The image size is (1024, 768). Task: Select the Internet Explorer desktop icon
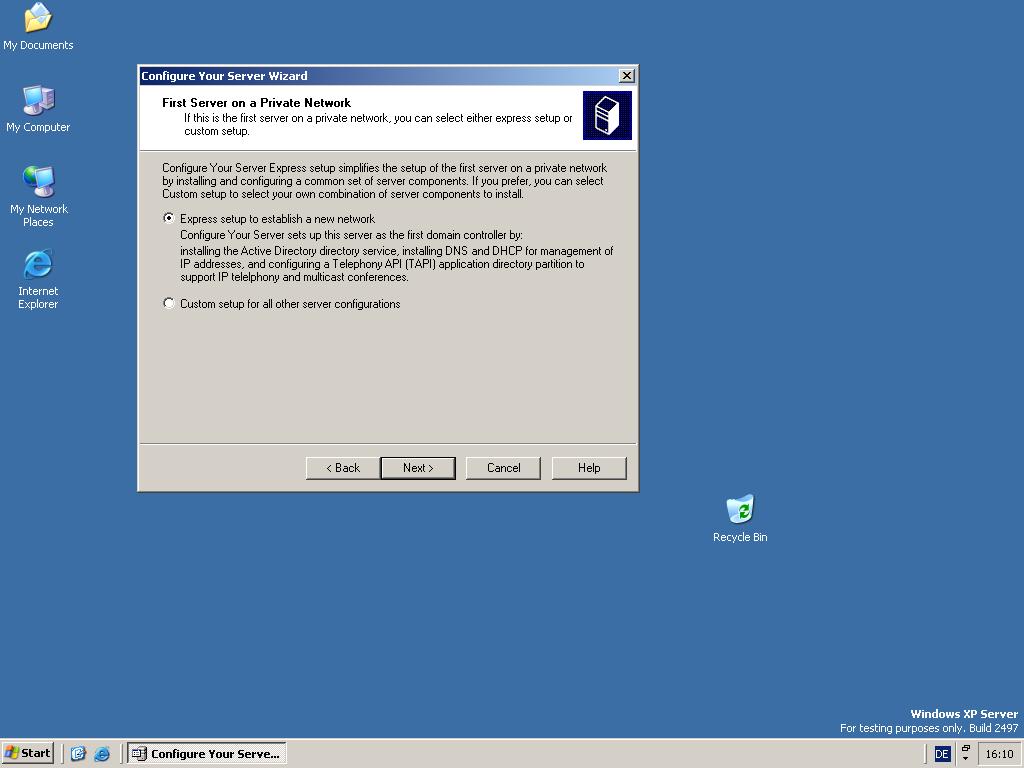[38, 279]
